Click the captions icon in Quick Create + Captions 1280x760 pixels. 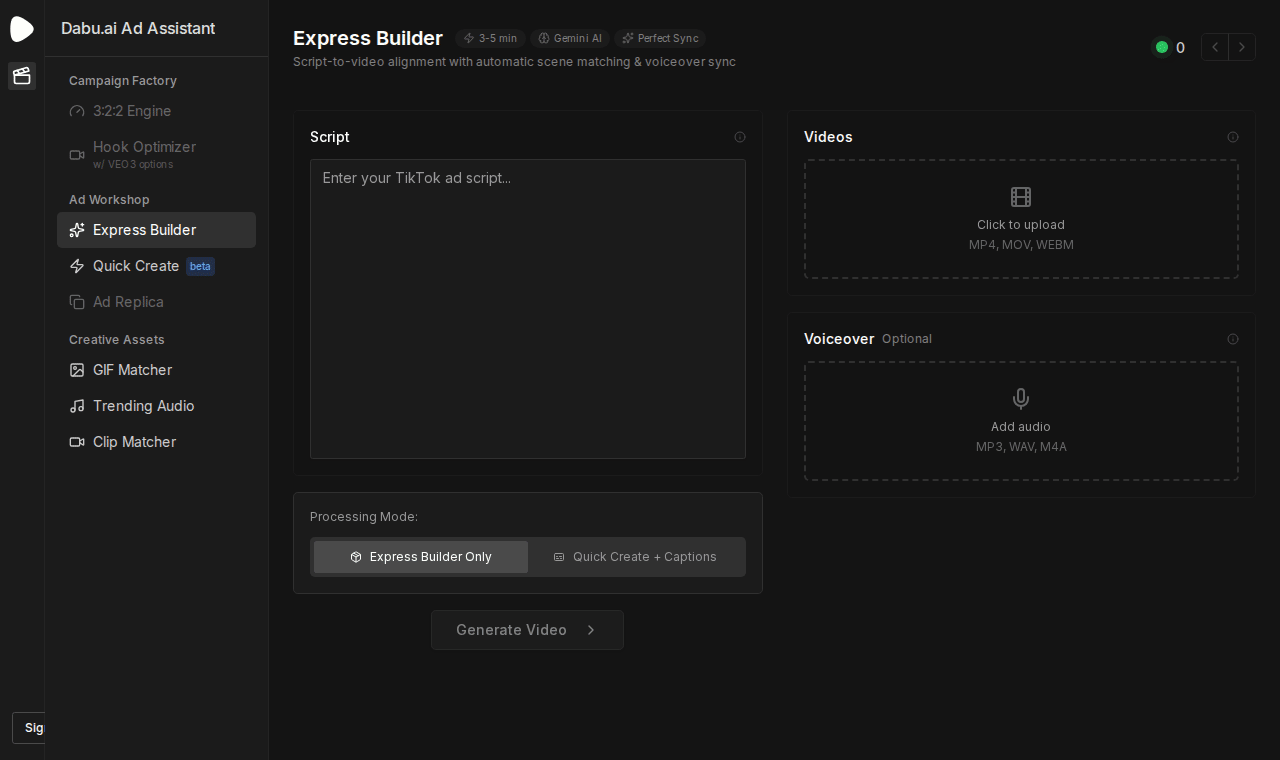click(559, 557)
